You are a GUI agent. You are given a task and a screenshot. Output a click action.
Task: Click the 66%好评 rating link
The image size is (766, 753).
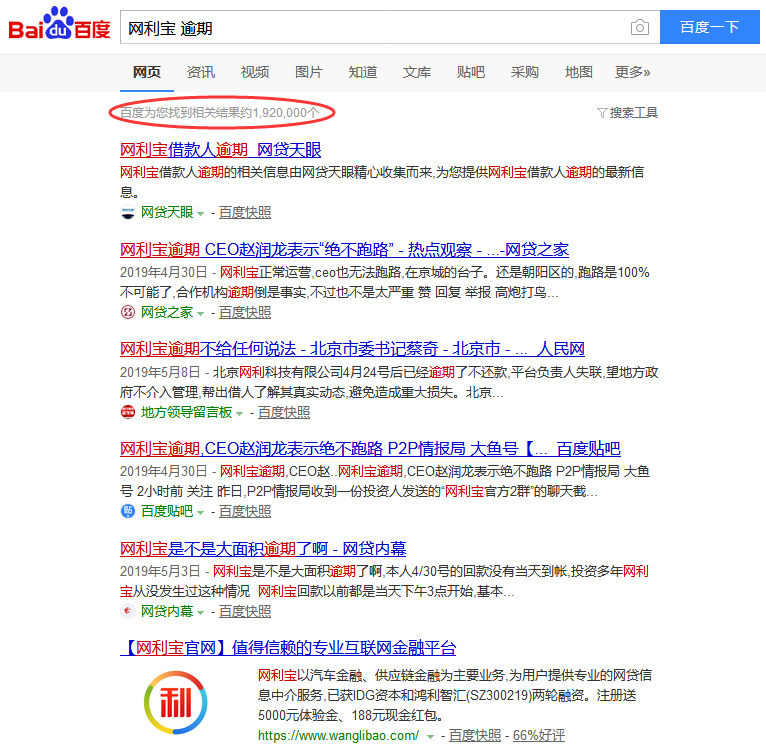pos(539,735)
